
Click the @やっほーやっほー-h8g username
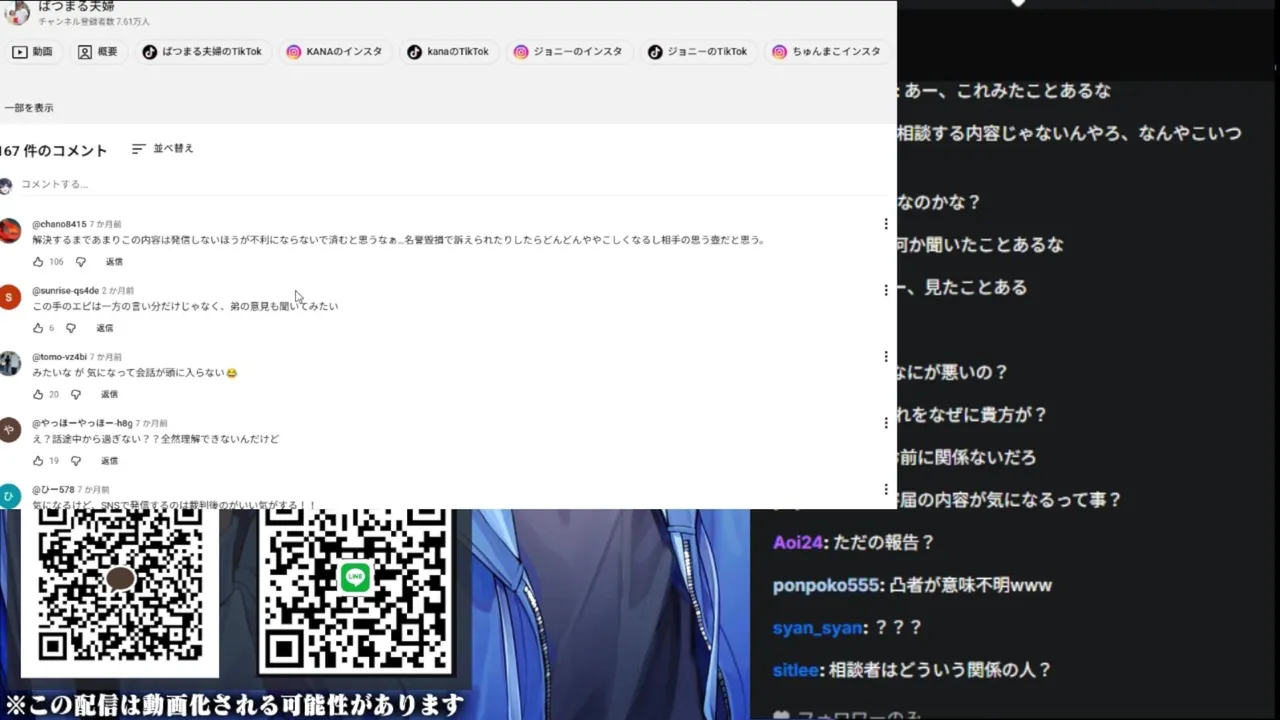(82, 424)
